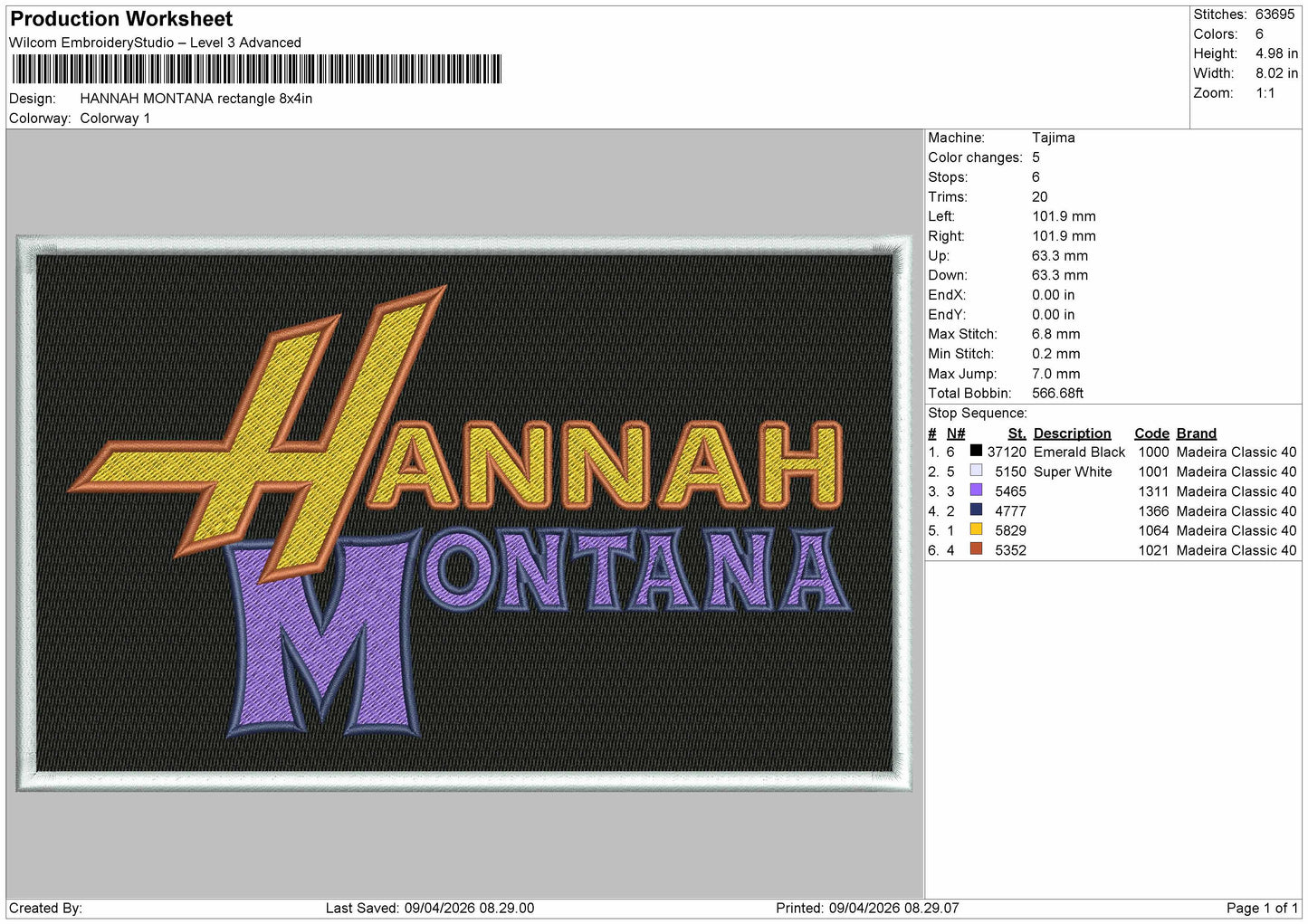Click the barcode under the worksheet title
The width and height of the screenshot is (1308, 924).
click(x=256, y=70)
